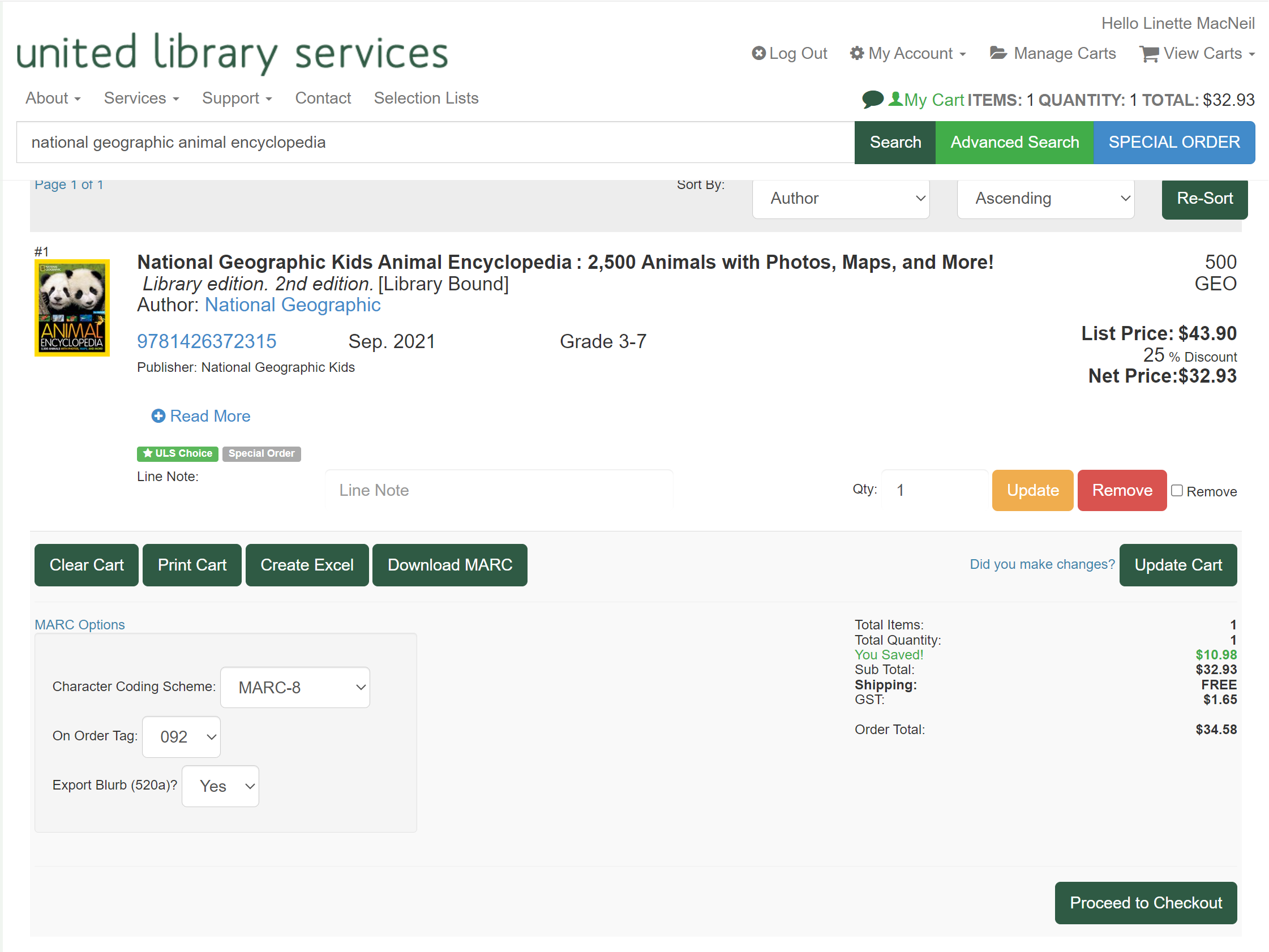Click the green user icon beside My Cart

point(895,99)
